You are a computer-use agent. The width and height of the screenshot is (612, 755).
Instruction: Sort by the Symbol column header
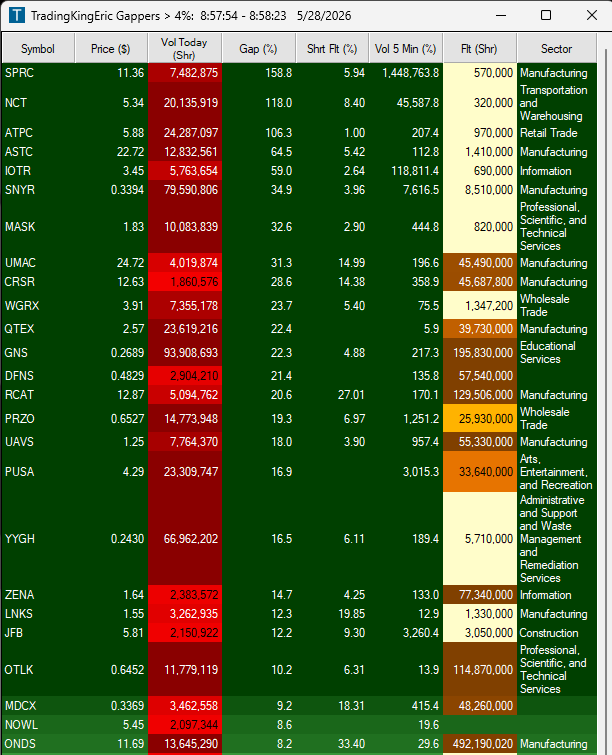tap(38, 49)
